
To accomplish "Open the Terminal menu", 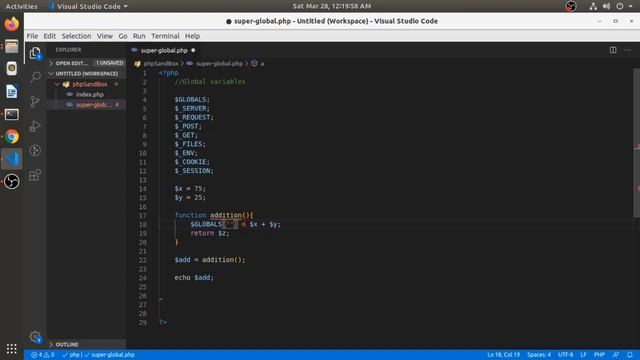I will click(165, 36).
